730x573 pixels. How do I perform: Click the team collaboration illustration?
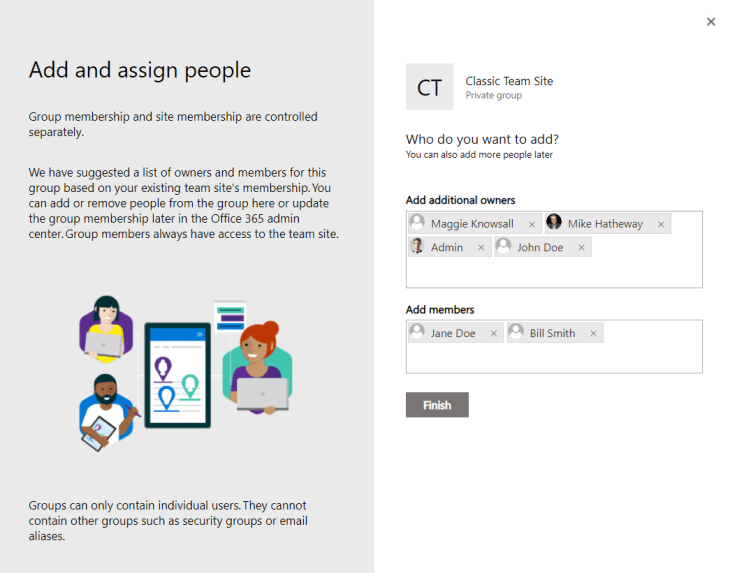(185, 372)
